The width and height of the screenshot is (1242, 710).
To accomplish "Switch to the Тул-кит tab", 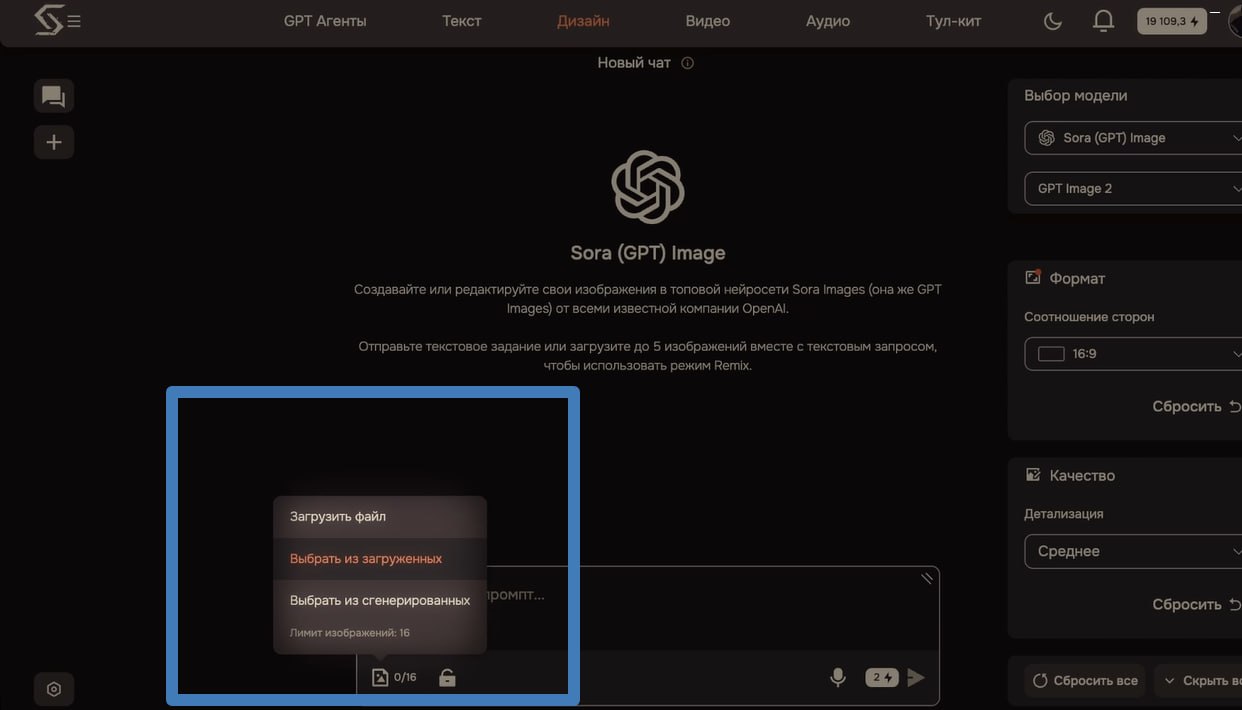I will point(954,21).
